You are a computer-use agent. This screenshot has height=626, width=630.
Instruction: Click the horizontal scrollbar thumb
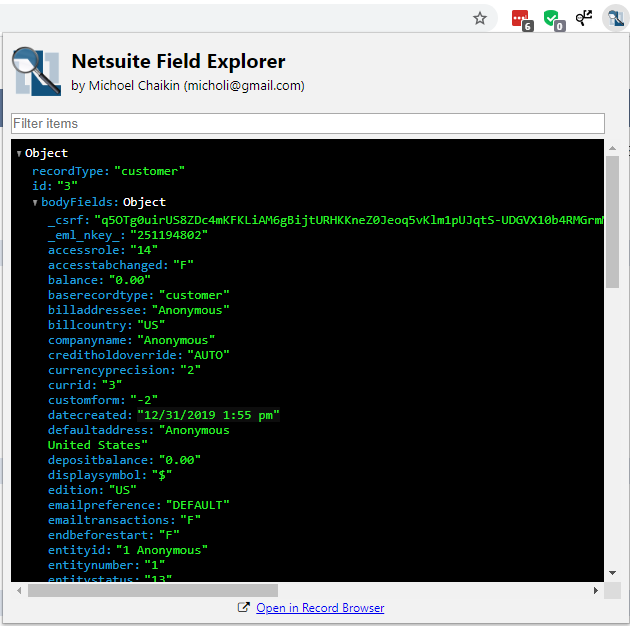(x=152, y=590)
